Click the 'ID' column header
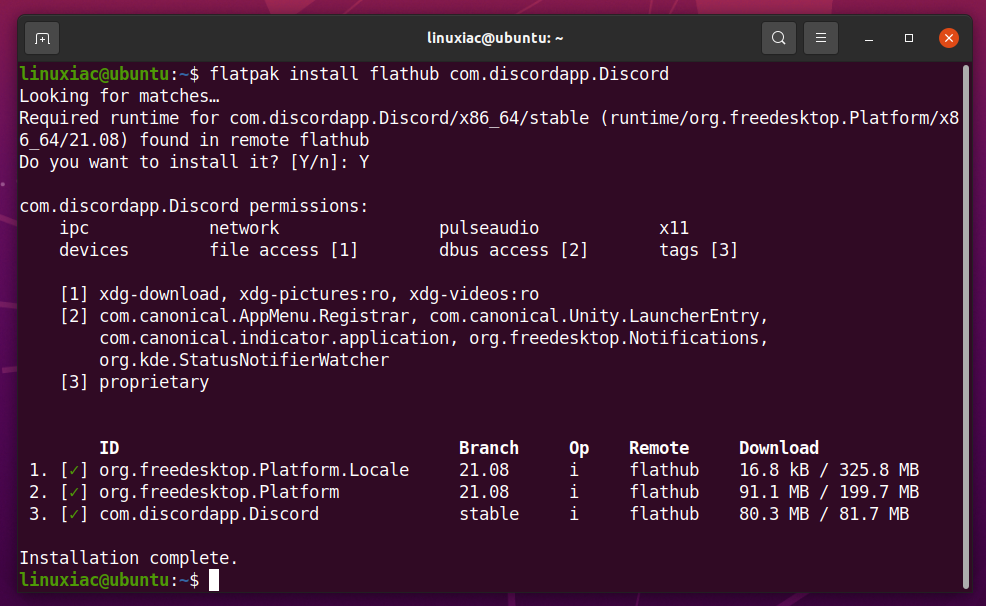986x606 pixels. [x=109, y=448]
